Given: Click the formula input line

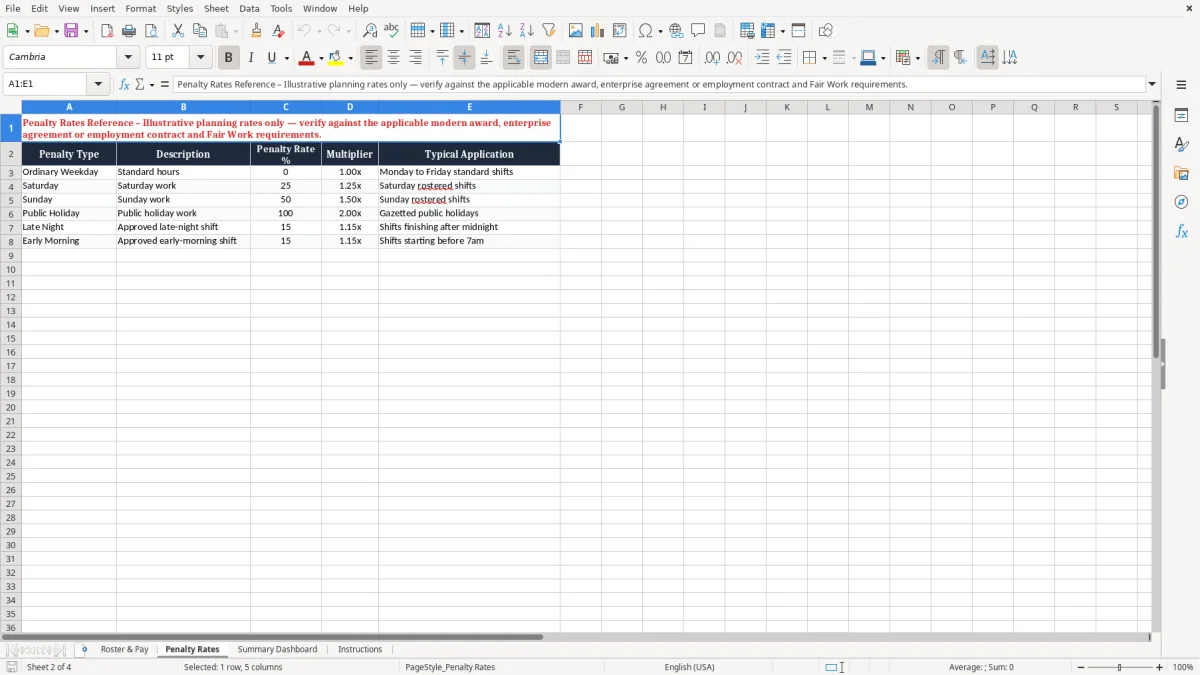Looking at the screenshot, I should coord(659,85).
